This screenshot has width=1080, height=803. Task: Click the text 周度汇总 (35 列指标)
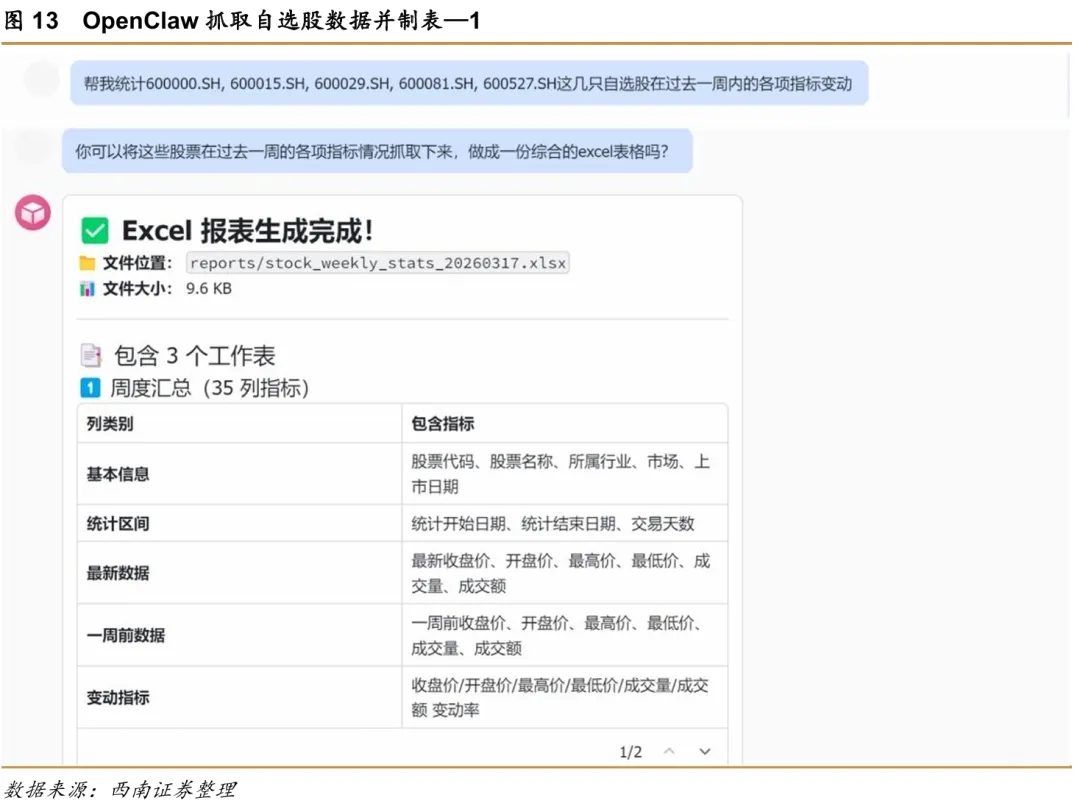point(209,388)
